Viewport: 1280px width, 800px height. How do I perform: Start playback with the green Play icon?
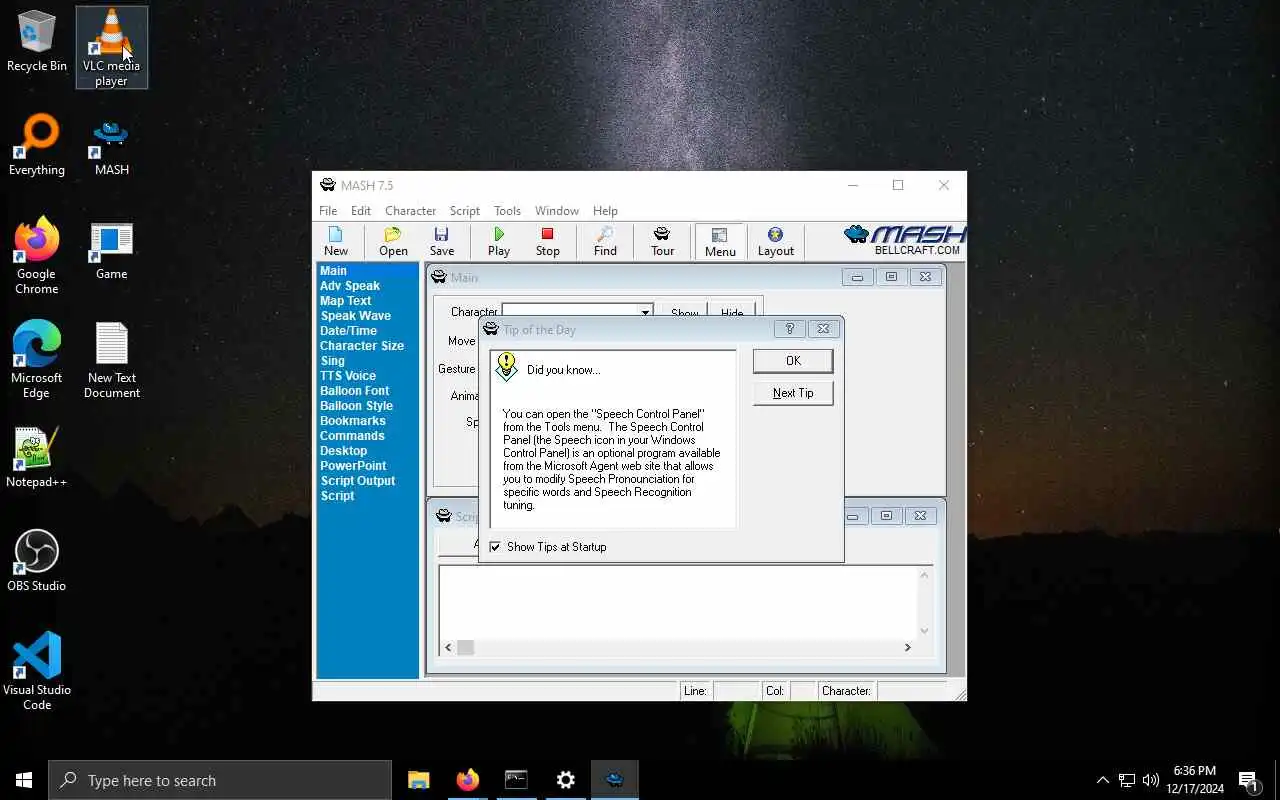498,241
